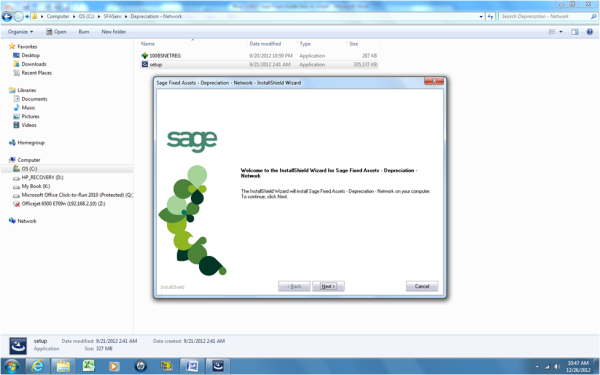Click the disabled Back button in wizard
The image size is (600, 375).
[x=294, y=286]
